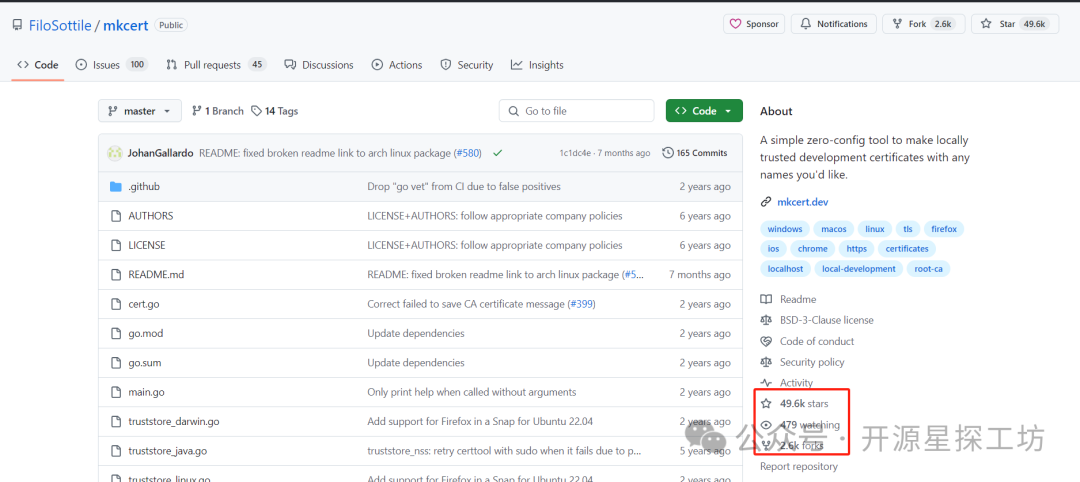Open the README.md file
1080x482 pixels.
pyautogui.click(x=156, y=274)
